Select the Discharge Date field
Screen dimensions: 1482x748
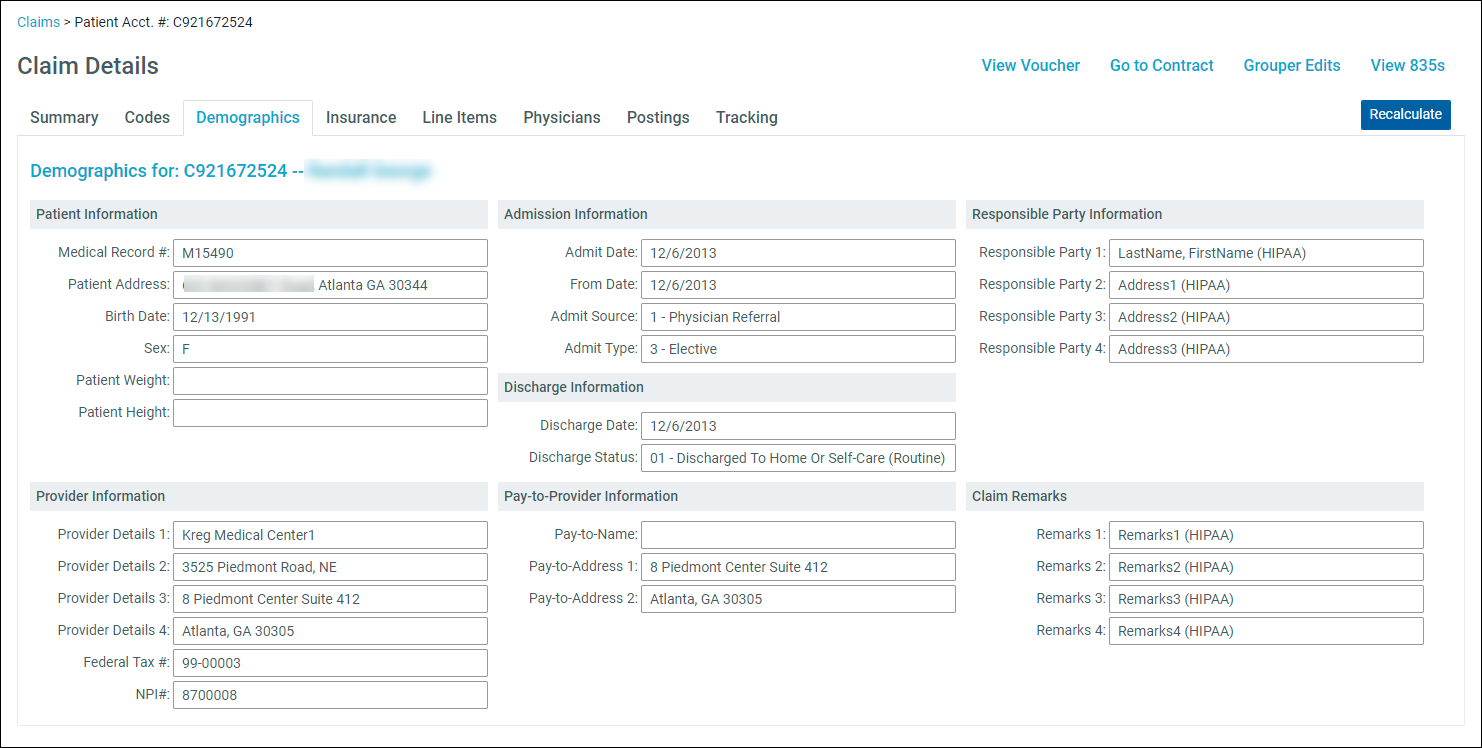pyautogui.click(x=798, y=426)
